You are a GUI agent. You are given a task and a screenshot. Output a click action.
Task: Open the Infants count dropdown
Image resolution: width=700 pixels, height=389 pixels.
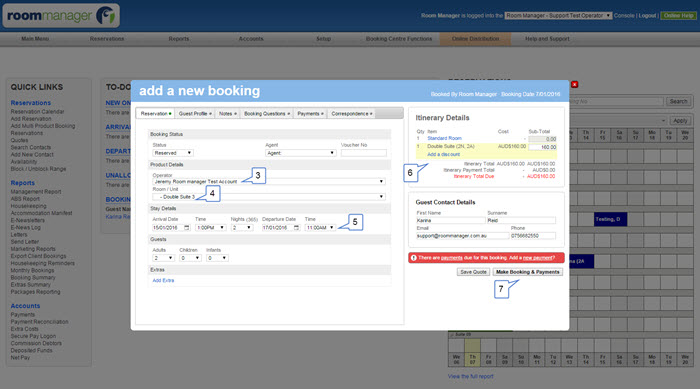click(217, 258)
